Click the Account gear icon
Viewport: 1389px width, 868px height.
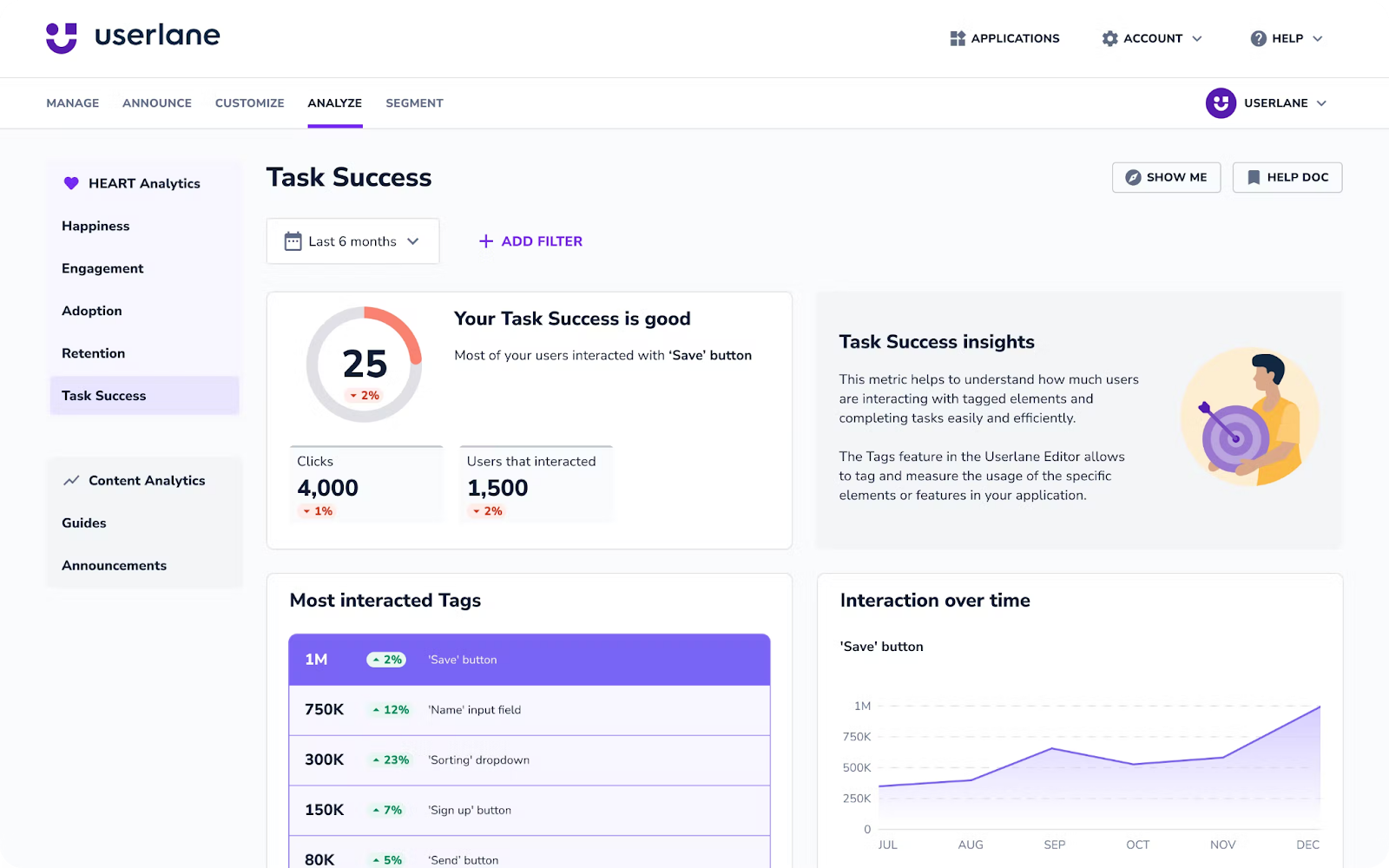click(x=1109, y=38)
